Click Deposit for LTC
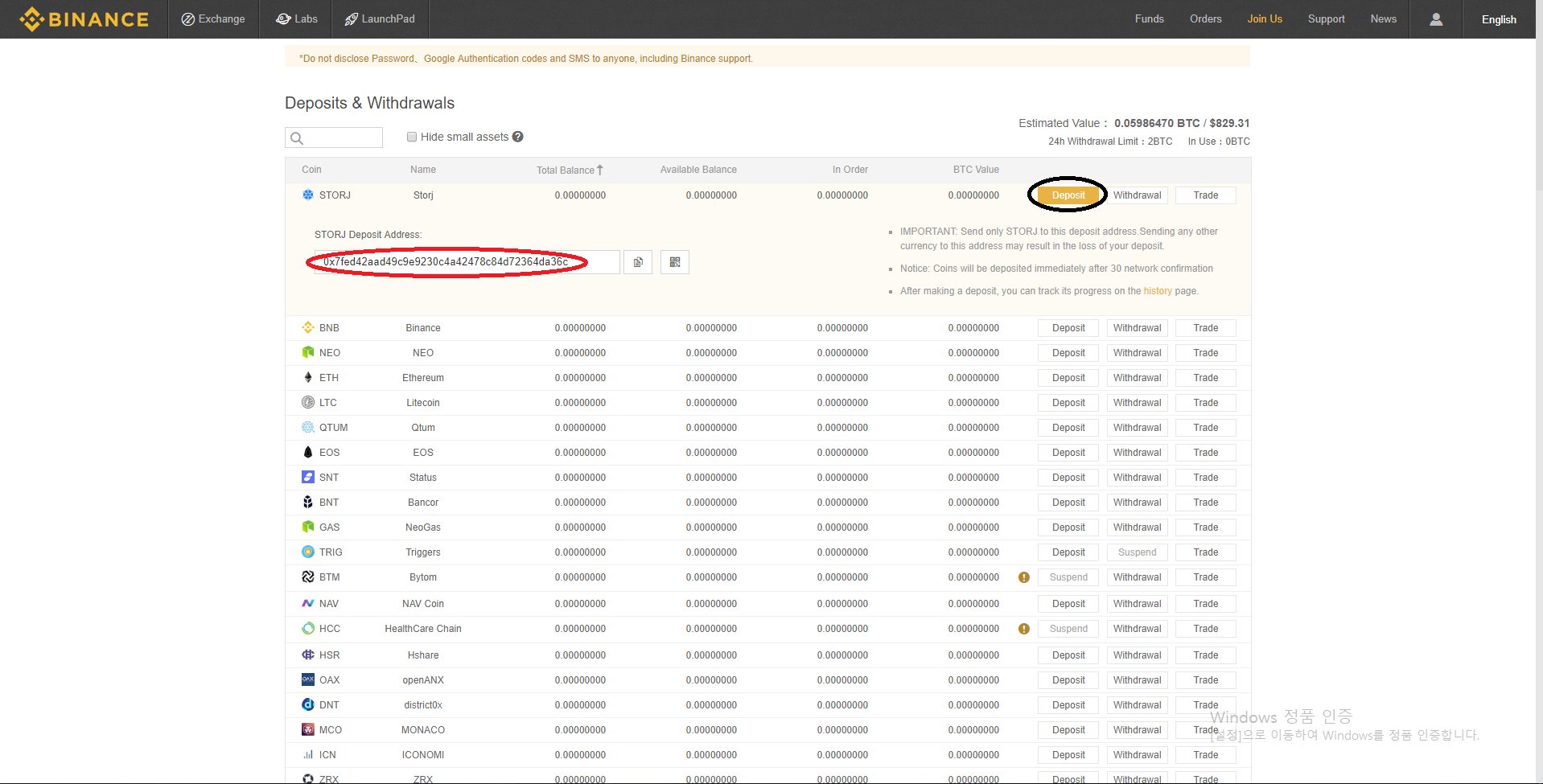Image resolution: width=1543 pixels, height=784 pixels. [1068, 403]
